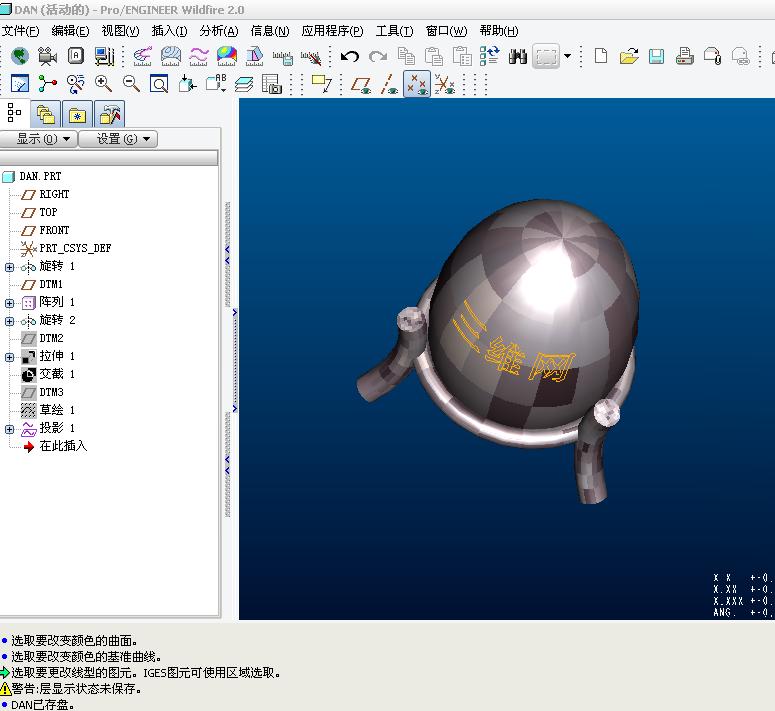Open the 文件(F) menu
Screen dimensions: 775x711
tap(20, 31)
